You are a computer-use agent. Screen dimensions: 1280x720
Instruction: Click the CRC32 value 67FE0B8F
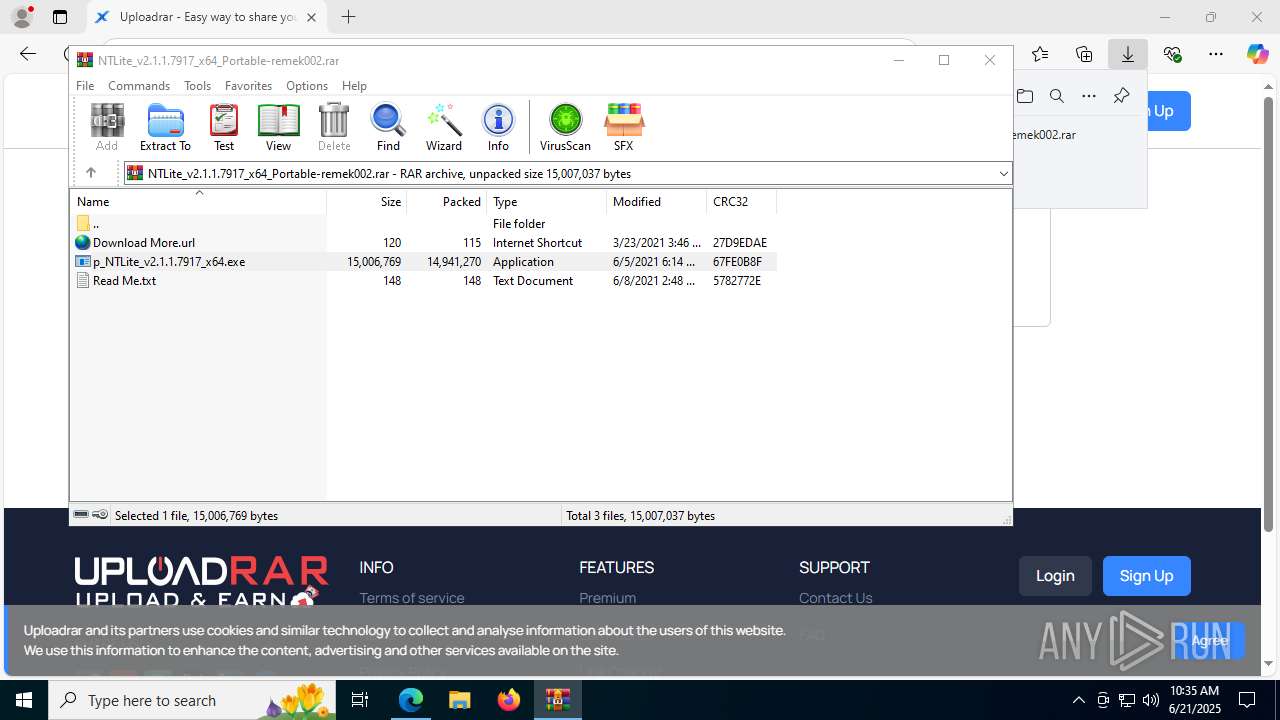[x=737, y=262]
